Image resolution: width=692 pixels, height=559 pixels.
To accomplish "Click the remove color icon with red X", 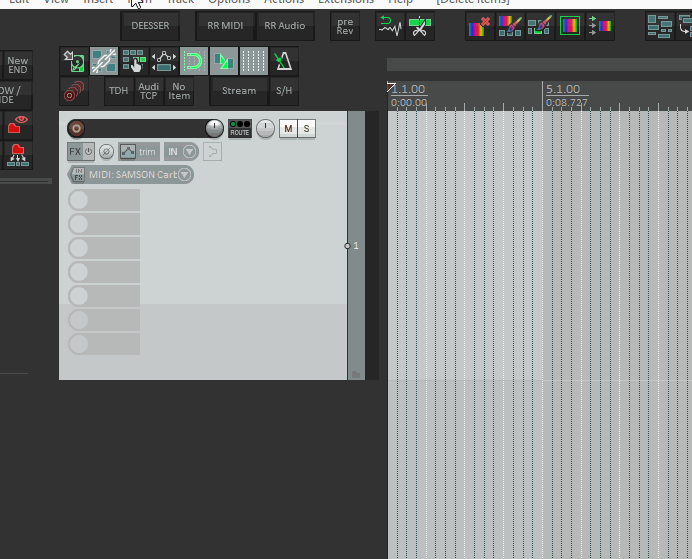I will point(480,26).
